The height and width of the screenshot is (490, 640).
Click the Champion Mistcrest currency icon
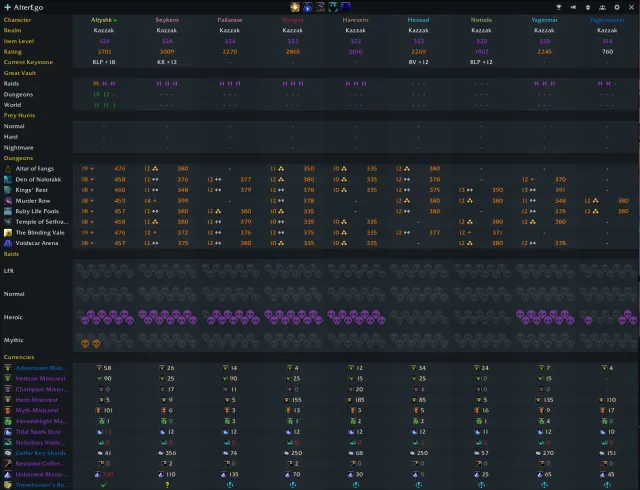[8, 389]
